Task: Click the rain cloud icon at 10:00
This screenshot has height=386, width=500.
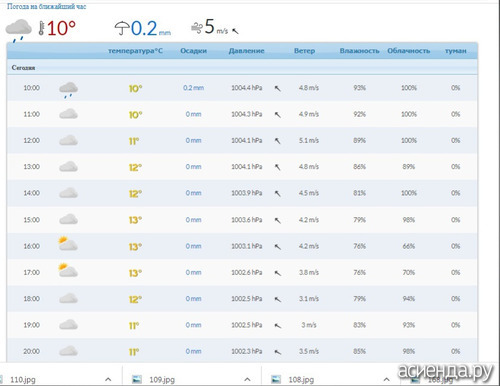Action: [68, 90]
